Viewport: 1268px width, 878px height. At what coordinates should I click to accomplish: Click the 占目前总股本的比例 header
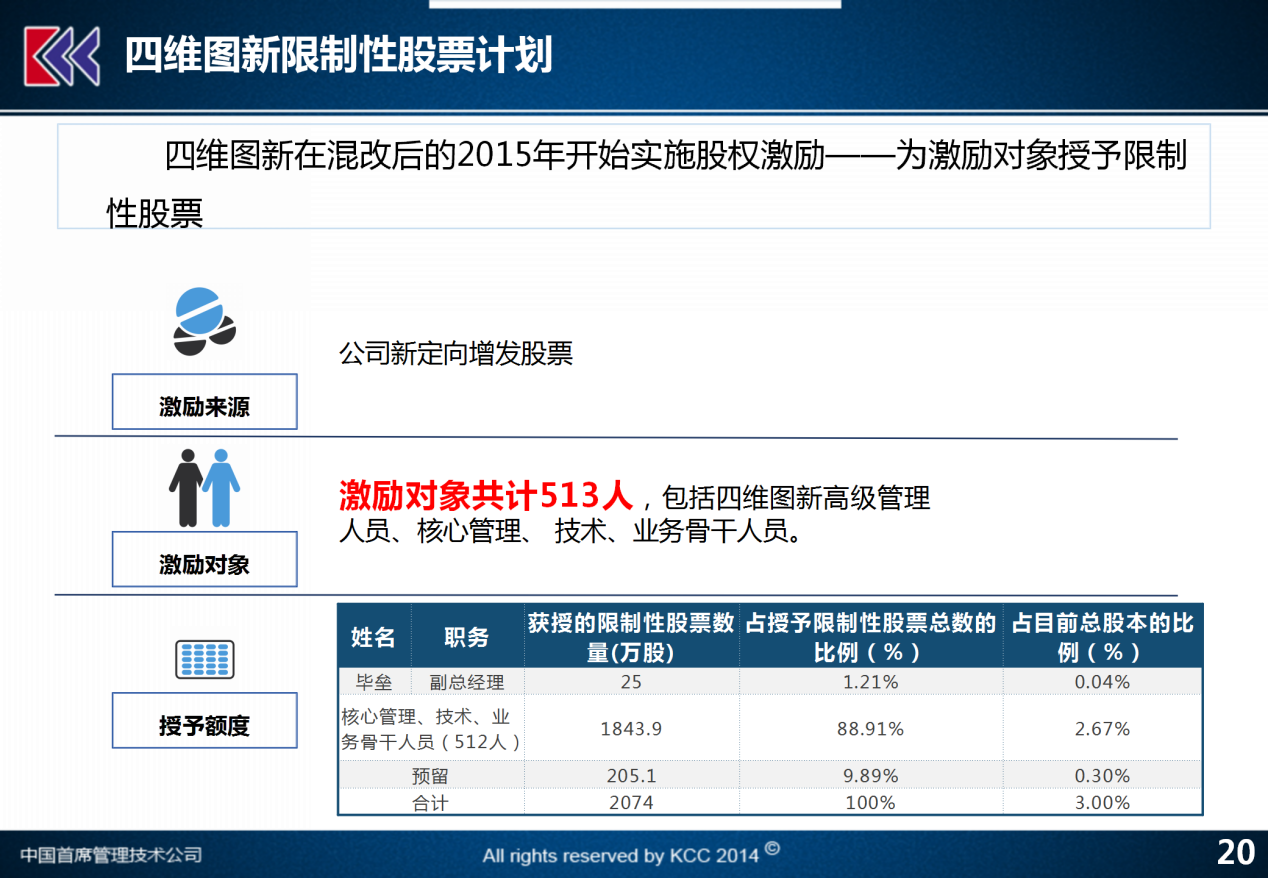coord(1102,637)
